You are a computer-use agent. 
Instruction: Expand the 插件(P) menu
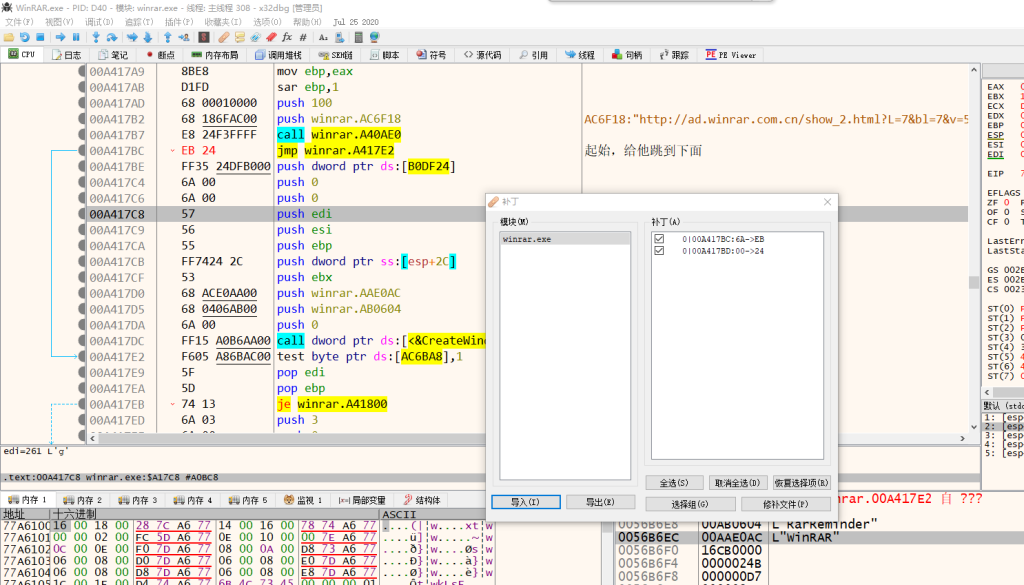pyautogui.click(x=179, y=22)
